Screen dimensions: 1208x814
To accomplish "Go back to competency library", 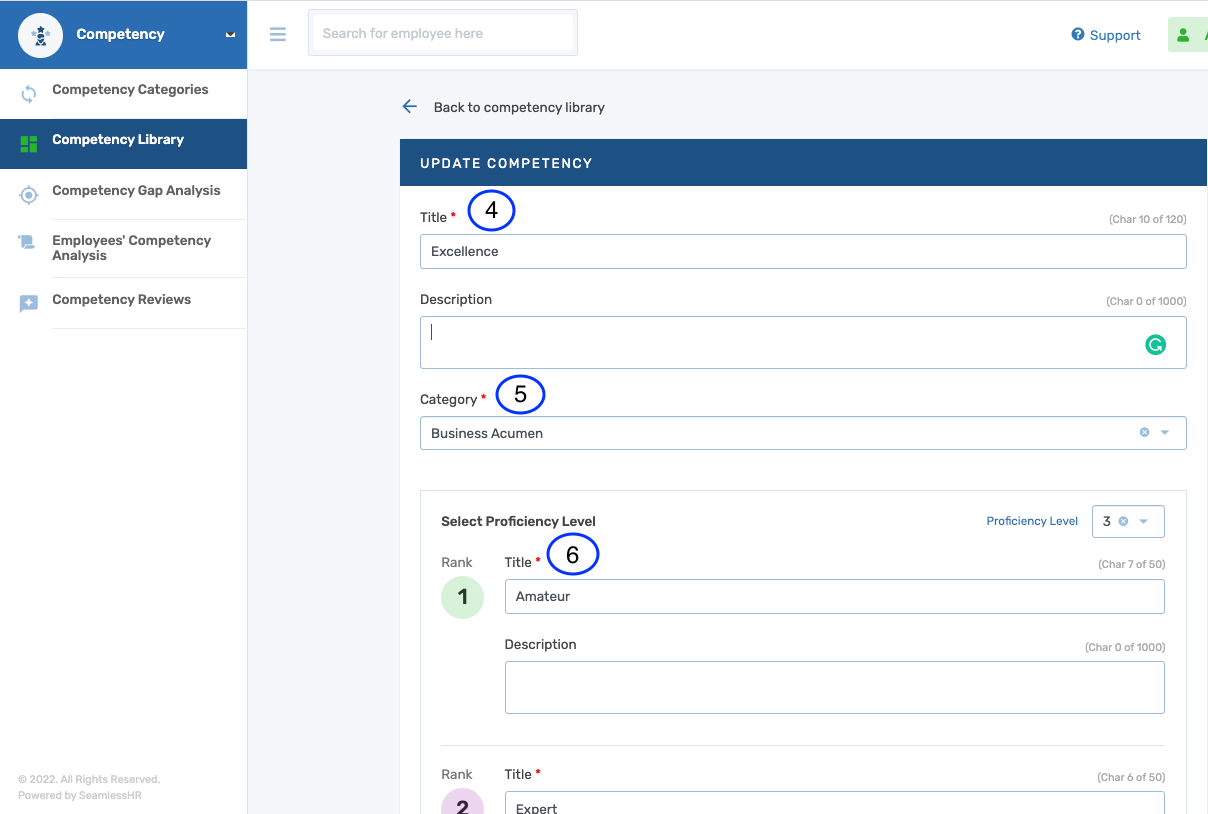I will 518,107.
